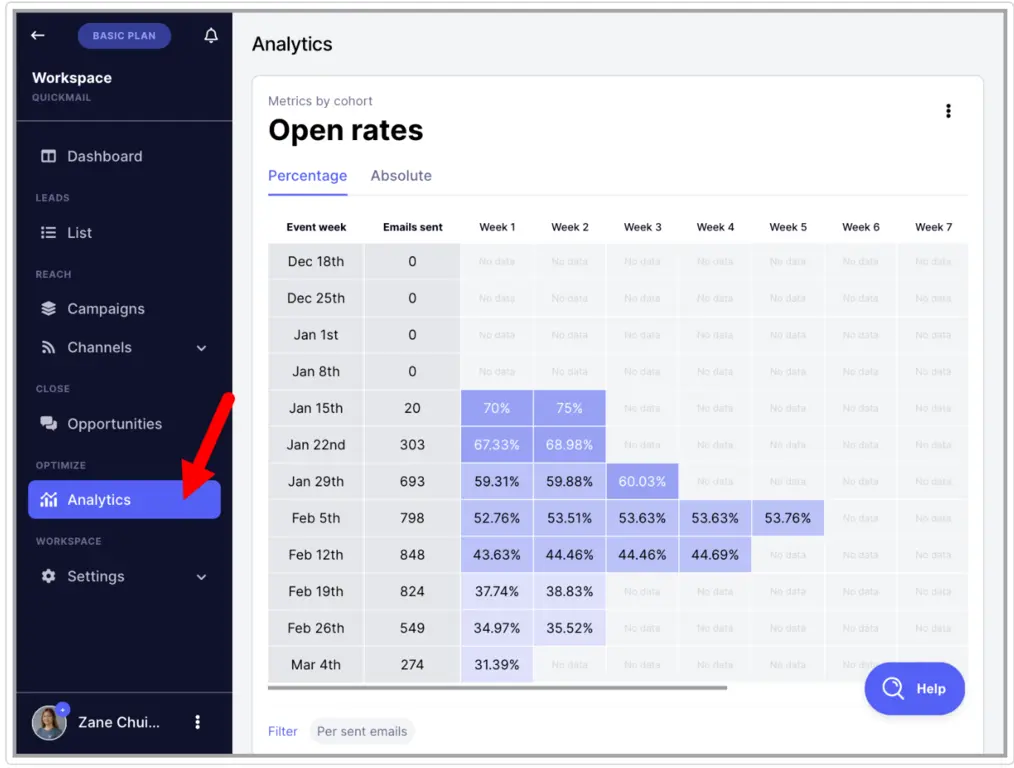The height and width of the screenshot is (768, 1014).
Task: Click the back arrow icon in the sidebar
Action: pos(38,36)
